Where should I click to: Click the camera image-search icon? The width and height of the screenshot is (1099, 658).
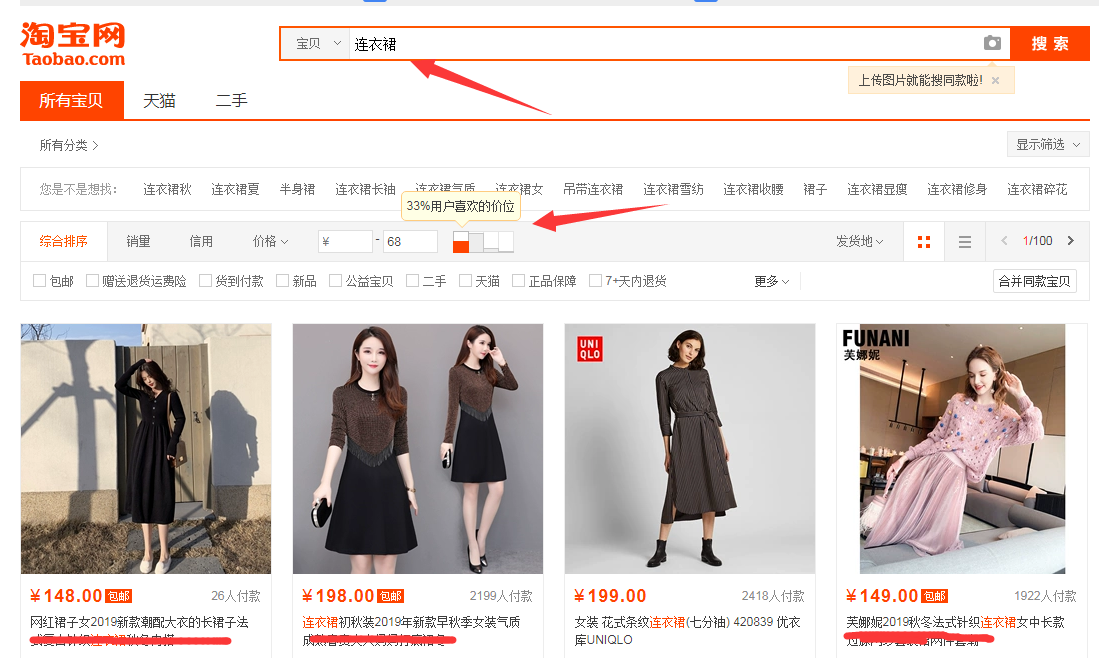pyautogui.click(x=992, y=43)
